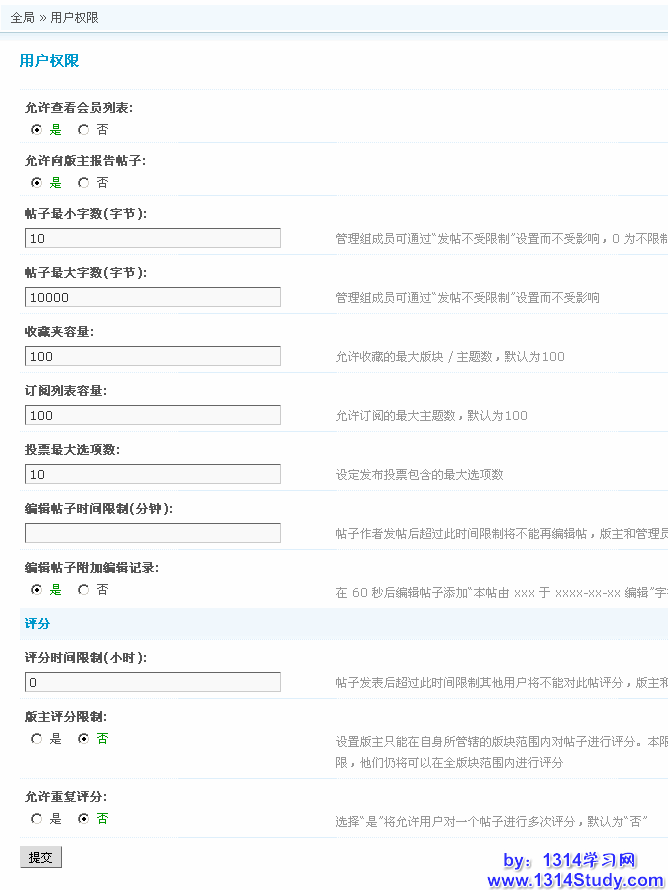Click the 全局 breadcrumb link
Image resolution: width=668 pixels, height=890 pixels.
[x=22, y=18]
